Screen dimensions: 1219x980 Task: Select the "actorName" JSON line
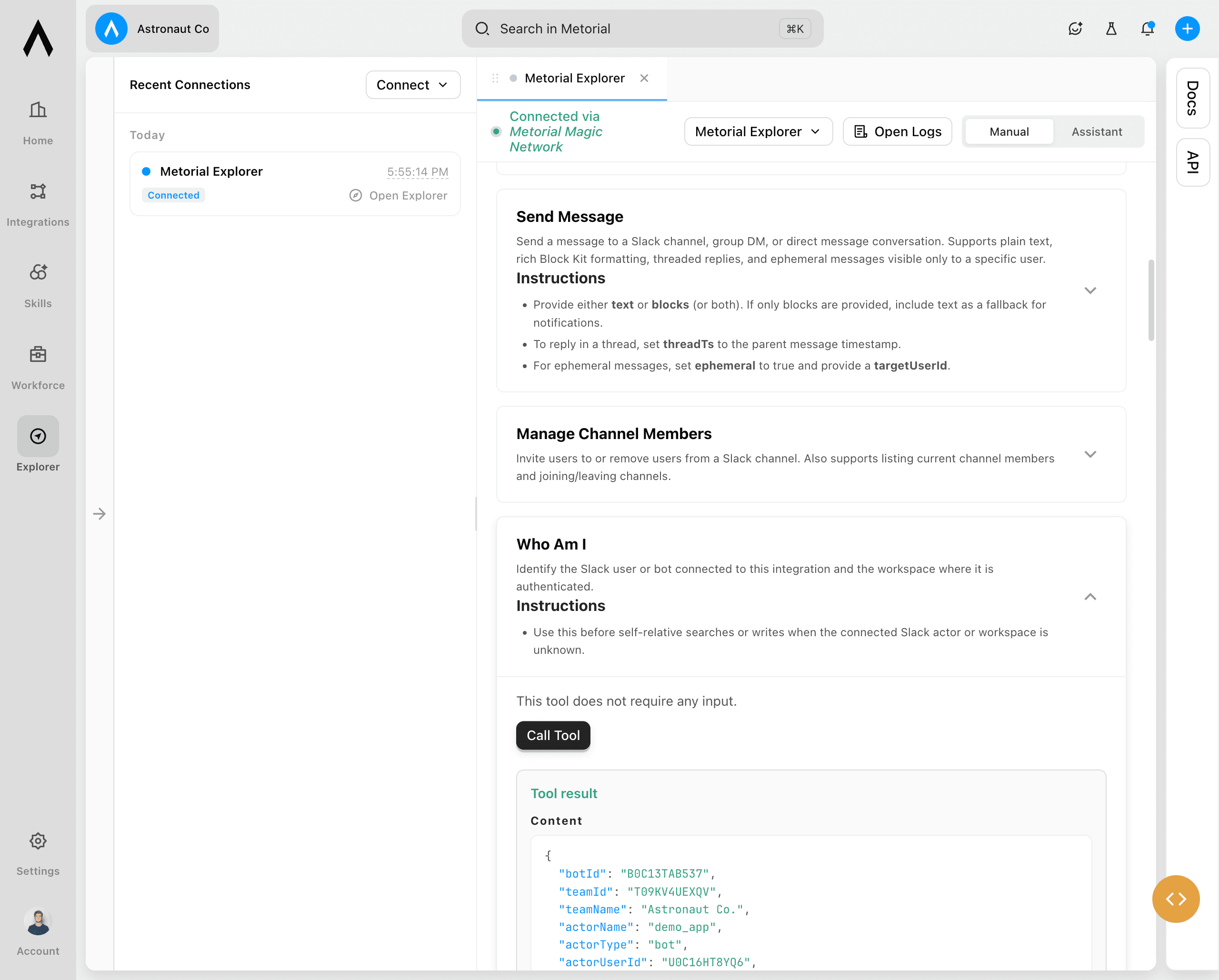click(640, 927)
